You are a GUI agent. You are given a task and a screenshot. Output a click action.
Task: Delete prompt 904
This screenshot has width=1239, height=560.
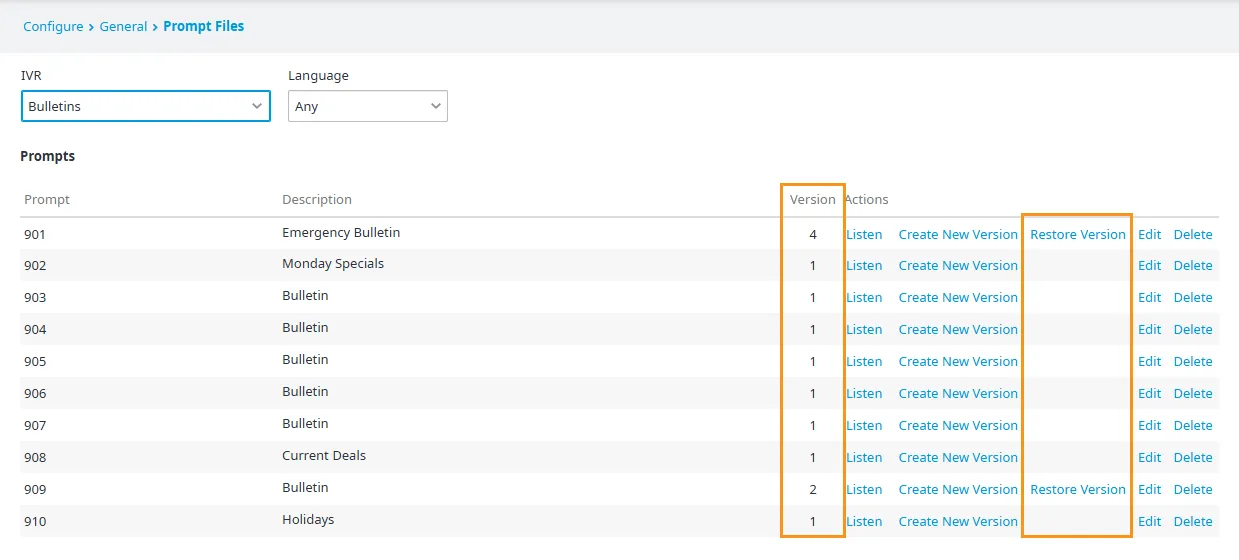pos(1193,330)
